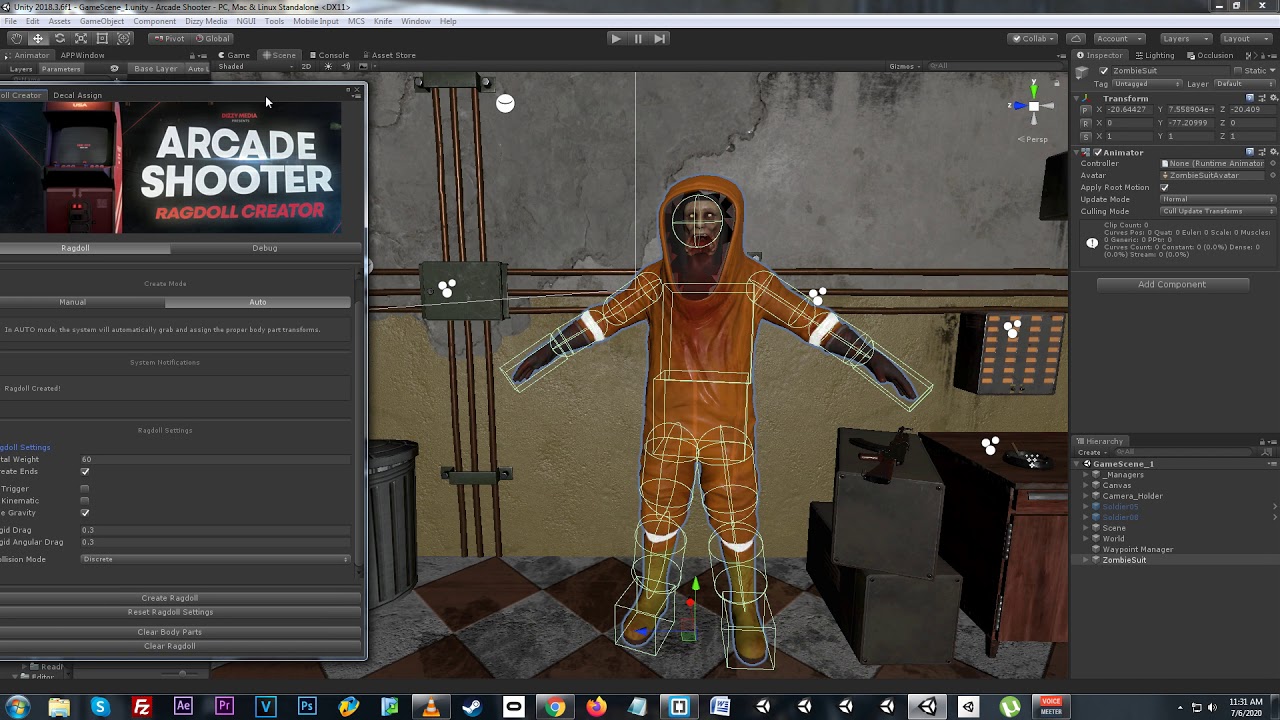Screen dimensions: 1280x720
Task: Toggle Apply Root Motion checkbox
Action: 1164,187
